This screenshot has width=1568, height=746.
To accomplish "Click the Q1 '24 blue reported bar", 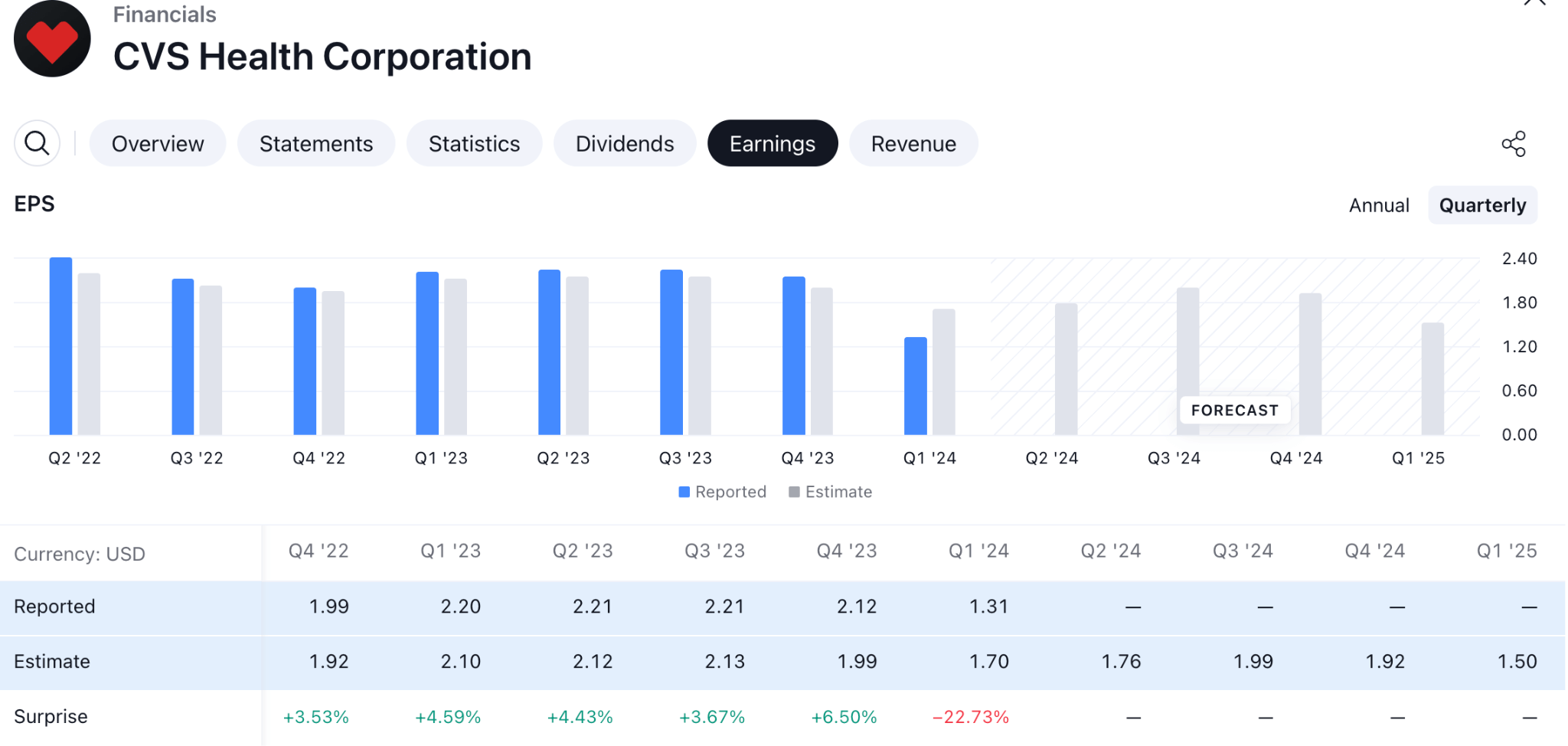I will coord(915,386).
